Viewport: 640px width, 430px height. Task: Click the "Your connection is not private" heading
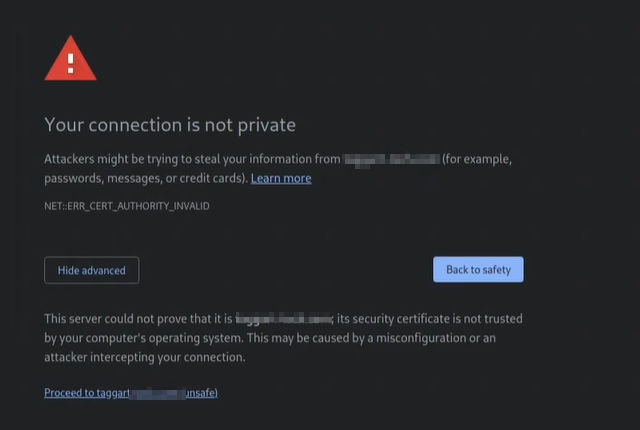170,125
